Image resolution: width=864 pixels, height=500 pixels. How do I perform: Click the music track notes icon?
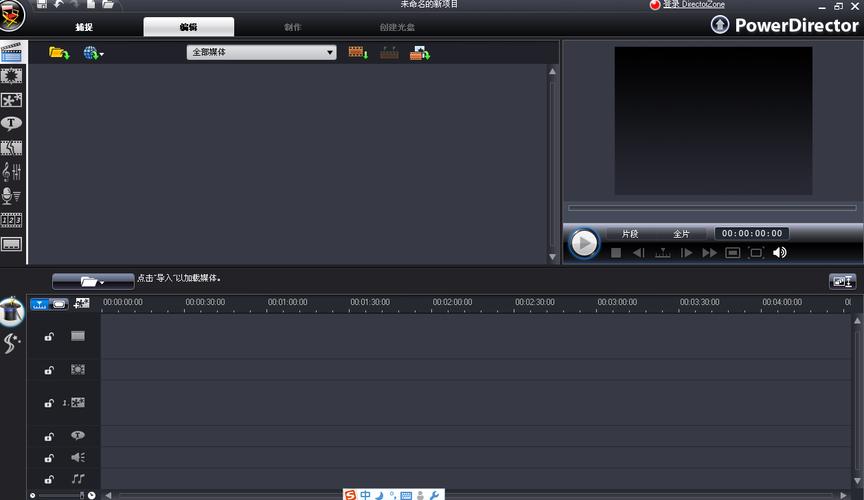(x=78, y=479)
